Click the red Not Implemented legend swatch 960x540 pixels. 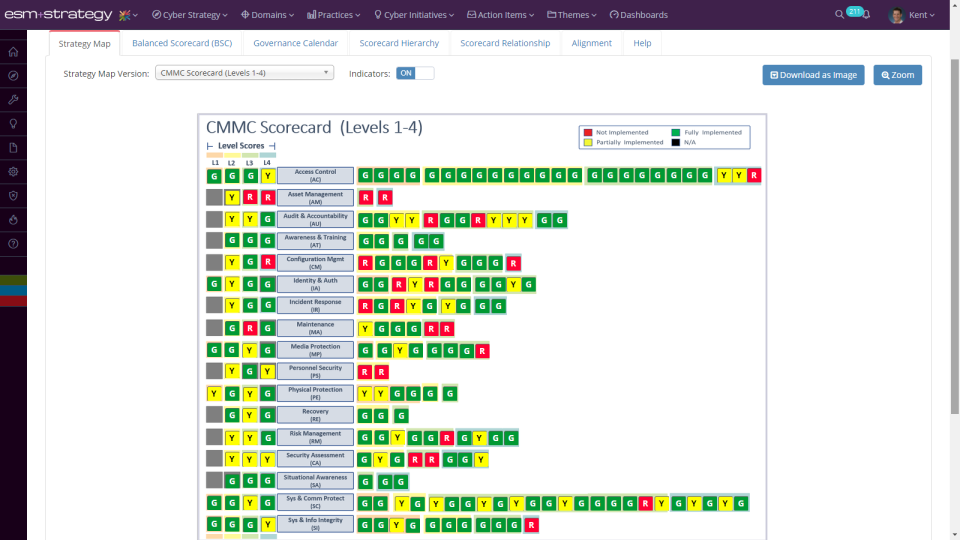[x=588, y=132]
